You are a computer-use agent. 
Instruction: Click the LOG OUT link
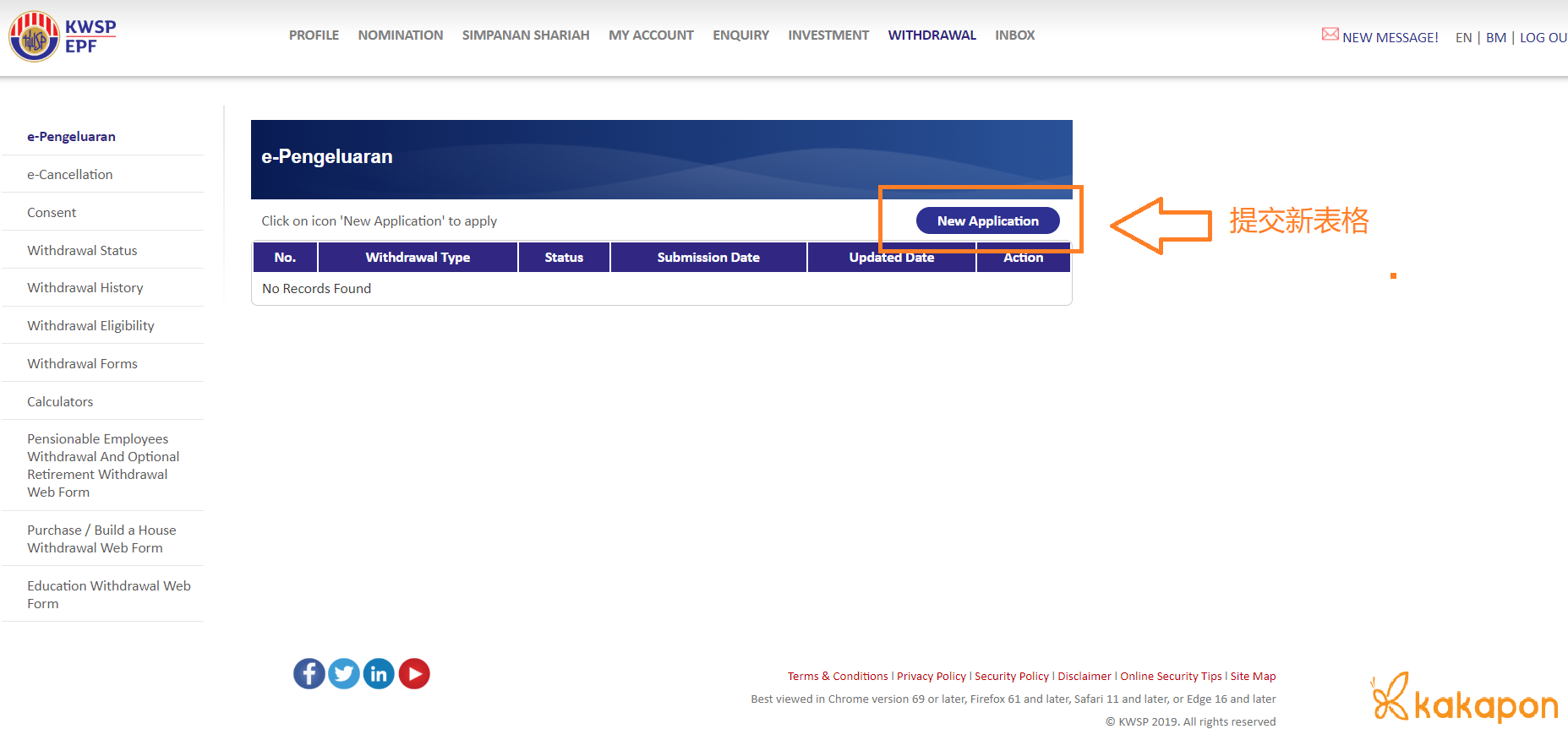(x=1543, y=37)
